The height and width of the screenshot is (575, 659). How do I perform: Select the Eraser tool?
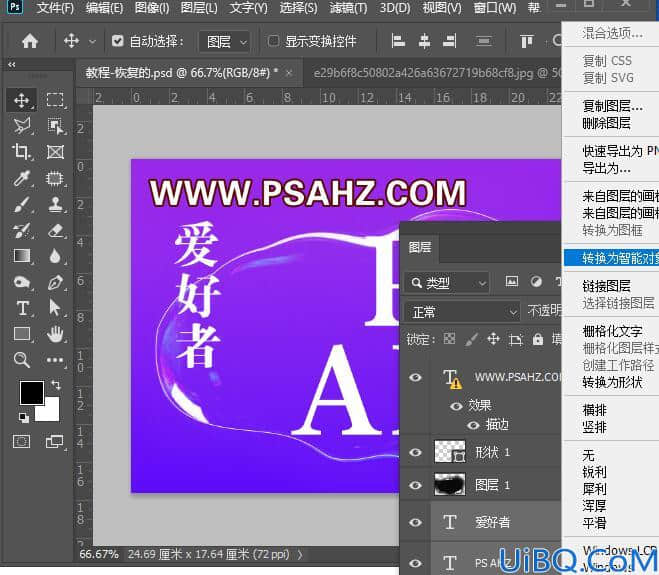55,230
